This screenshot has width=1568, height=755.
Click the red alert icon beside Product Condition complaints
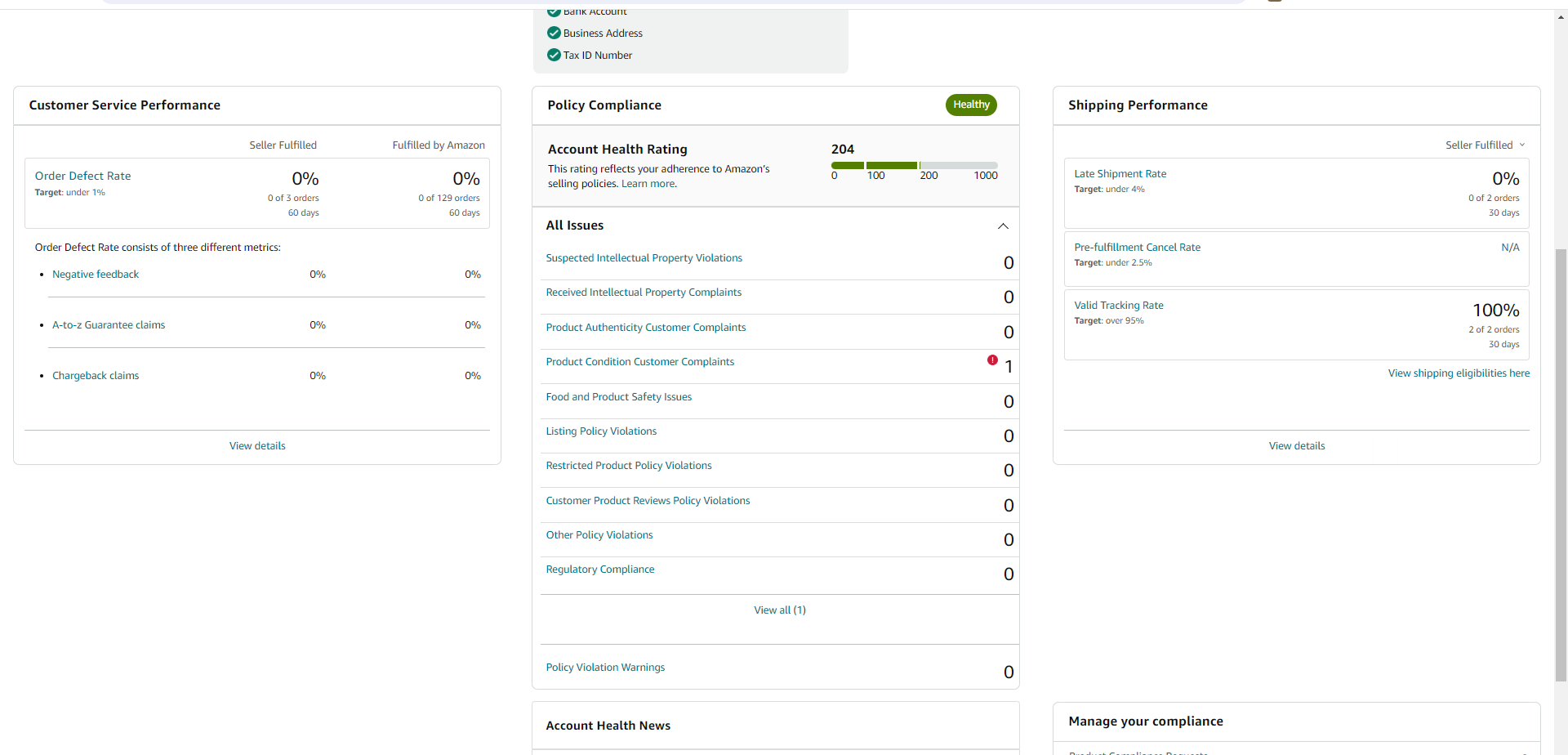click(x=992, y=360)
